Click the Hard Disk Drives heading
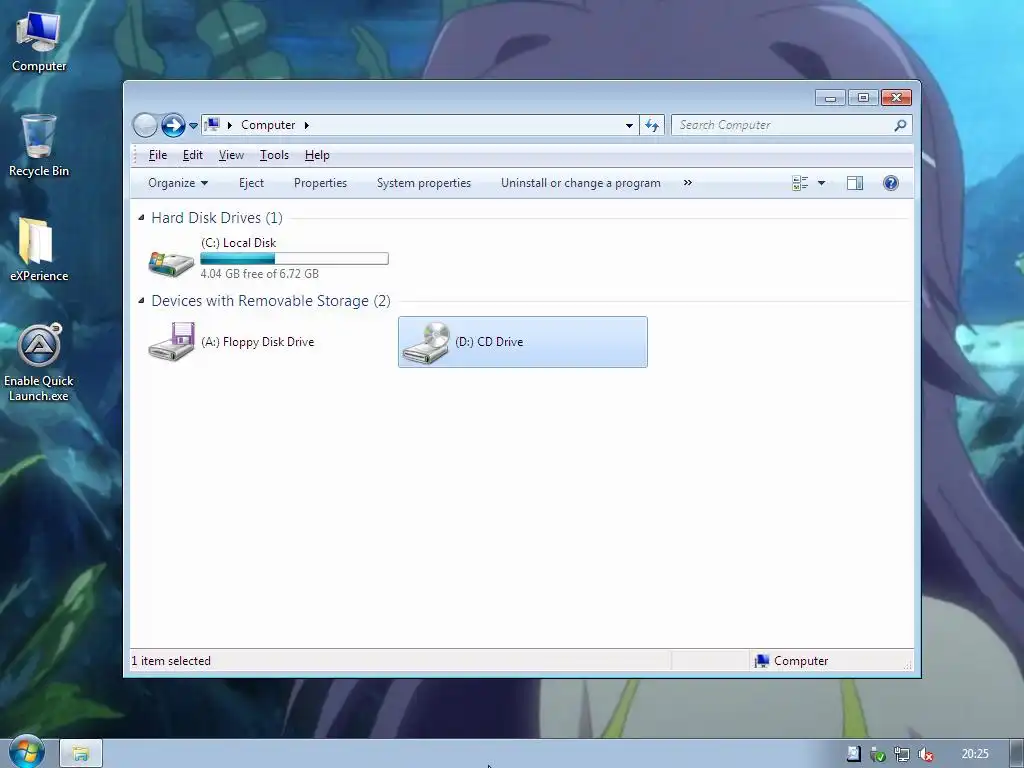The image size is (1024, 768). (x=217, y=217)
